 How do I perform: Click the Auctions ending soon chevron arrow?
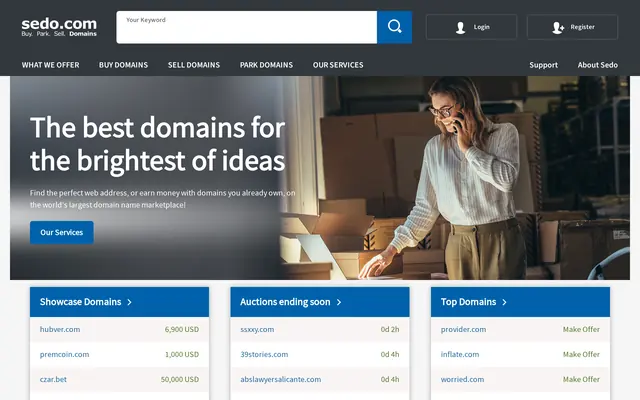coord(339,302)
